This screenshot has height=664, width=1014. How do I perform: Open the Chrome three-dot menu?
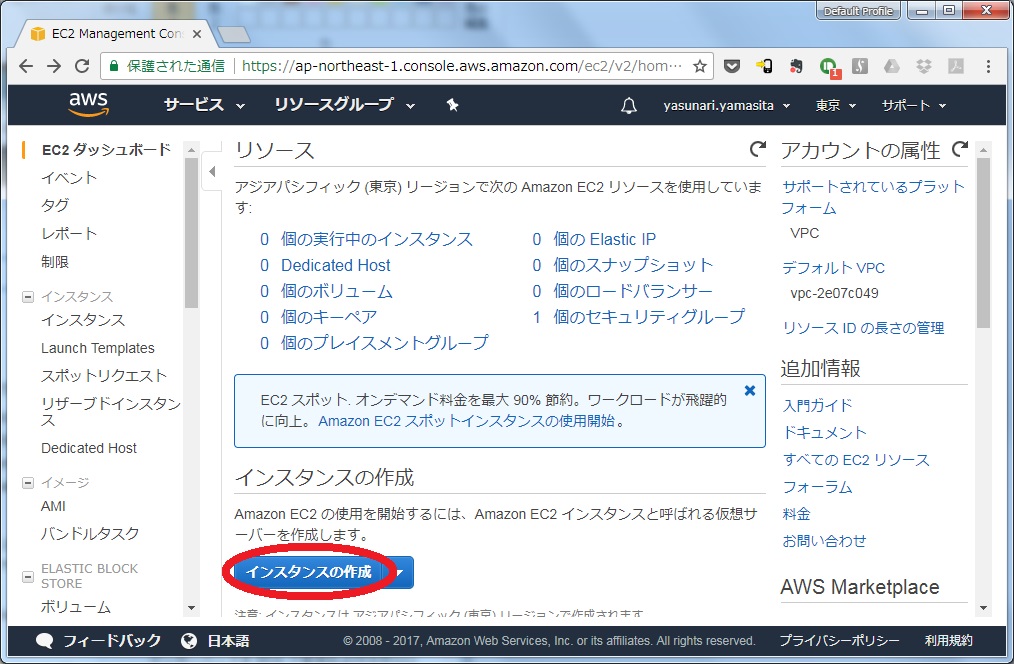point(988,66)
